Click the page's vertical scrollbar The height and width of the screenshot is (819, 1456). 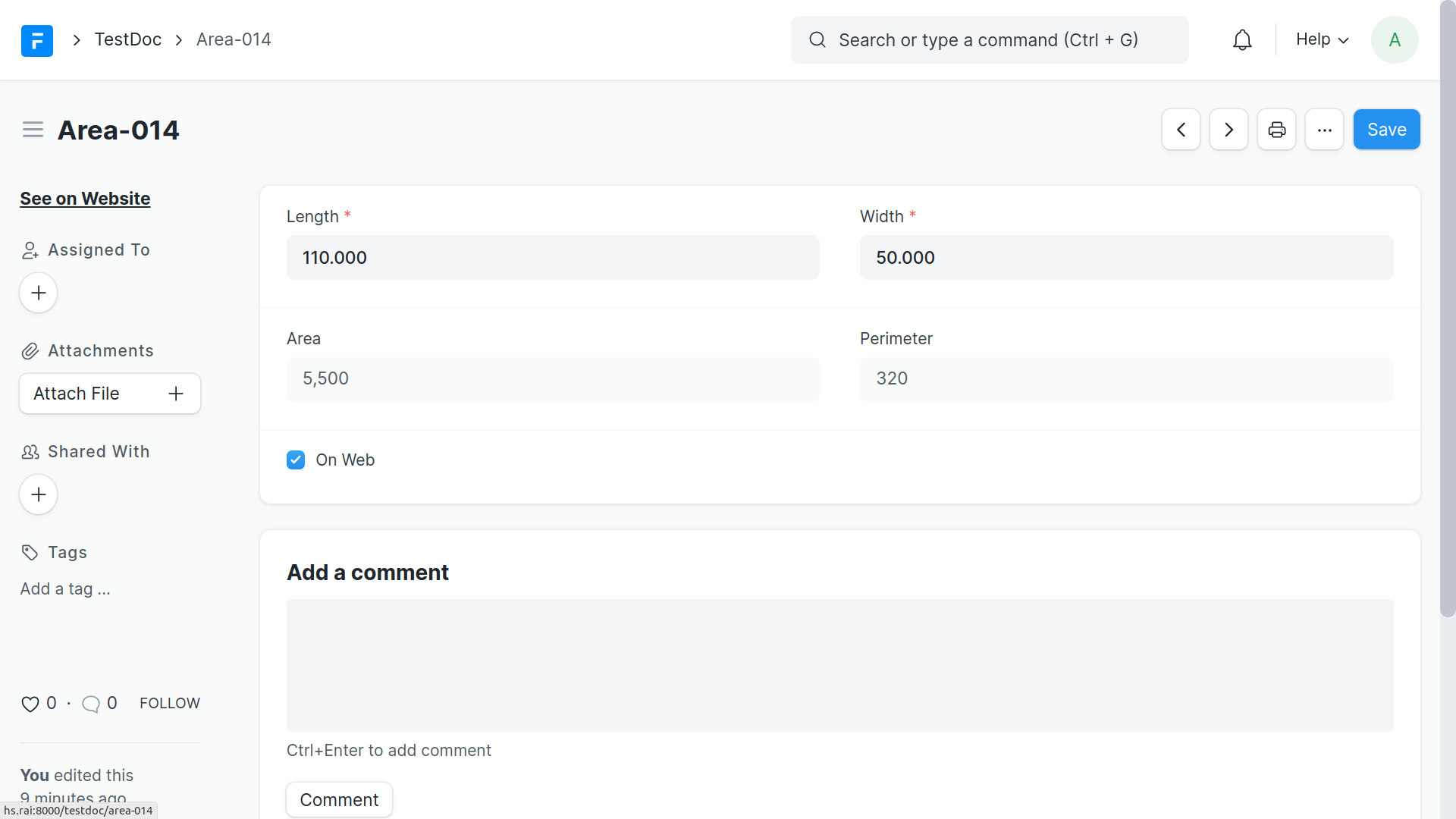click(x=1447, y=303)
